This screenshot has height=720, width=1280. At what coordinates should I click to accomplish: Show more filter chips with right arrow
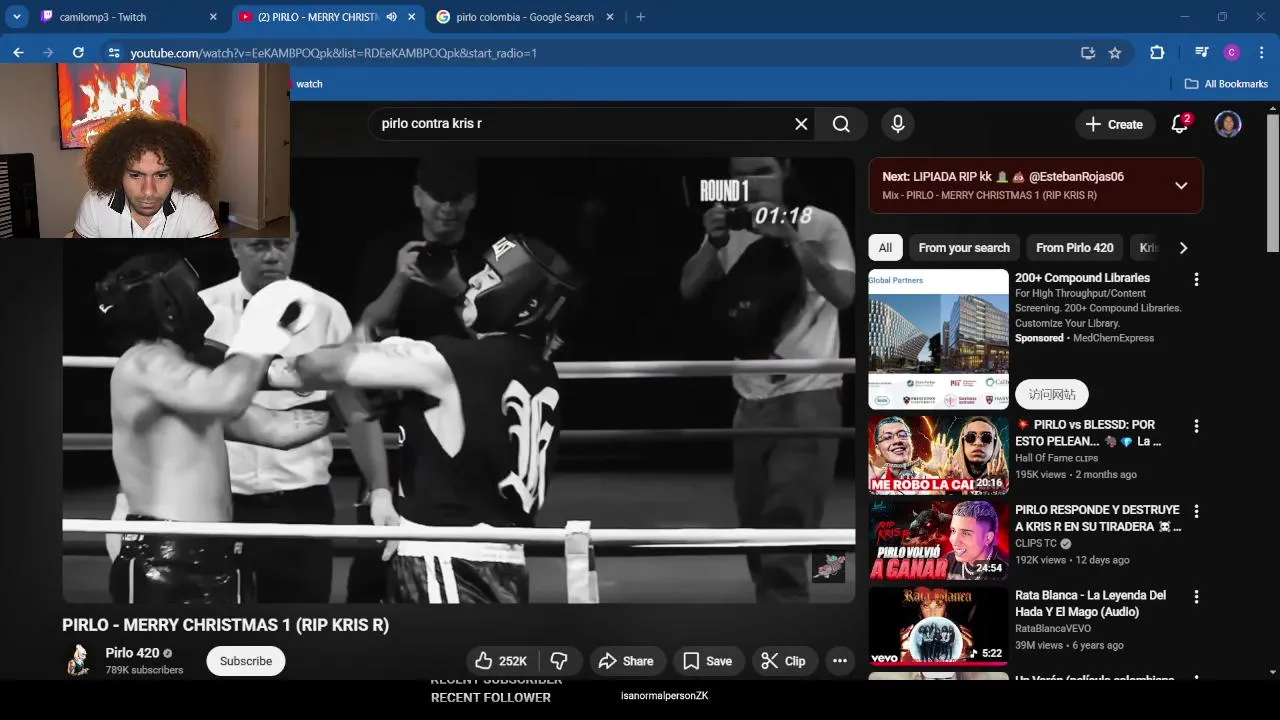(1183, 248)
